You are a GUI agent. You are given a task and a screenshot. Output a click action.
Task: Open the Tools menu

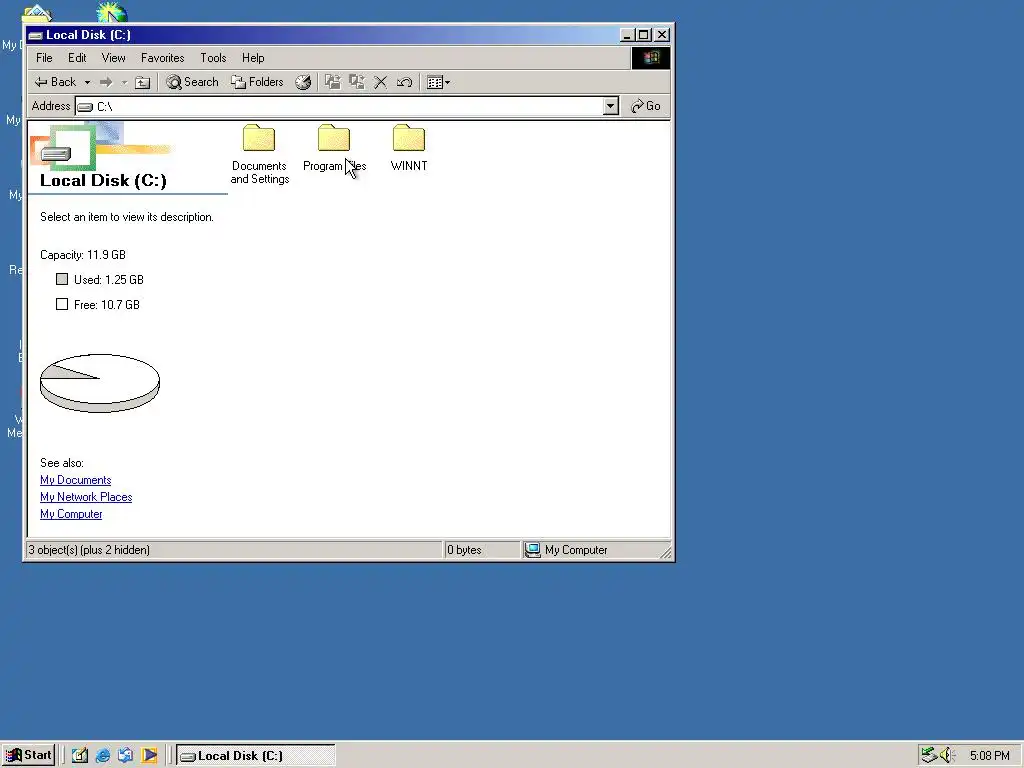click(x=213, y=58)
